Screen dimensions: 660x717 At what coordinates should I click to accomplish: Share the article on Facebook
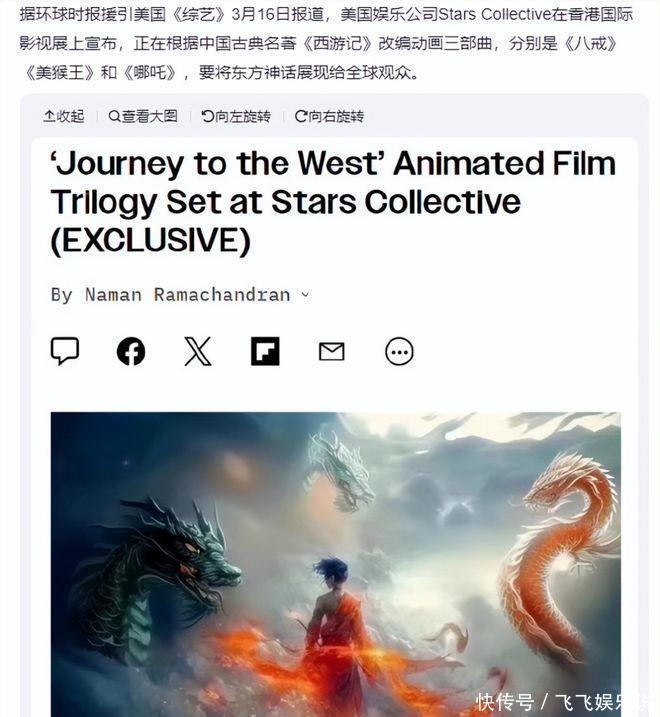pos(131,351)
